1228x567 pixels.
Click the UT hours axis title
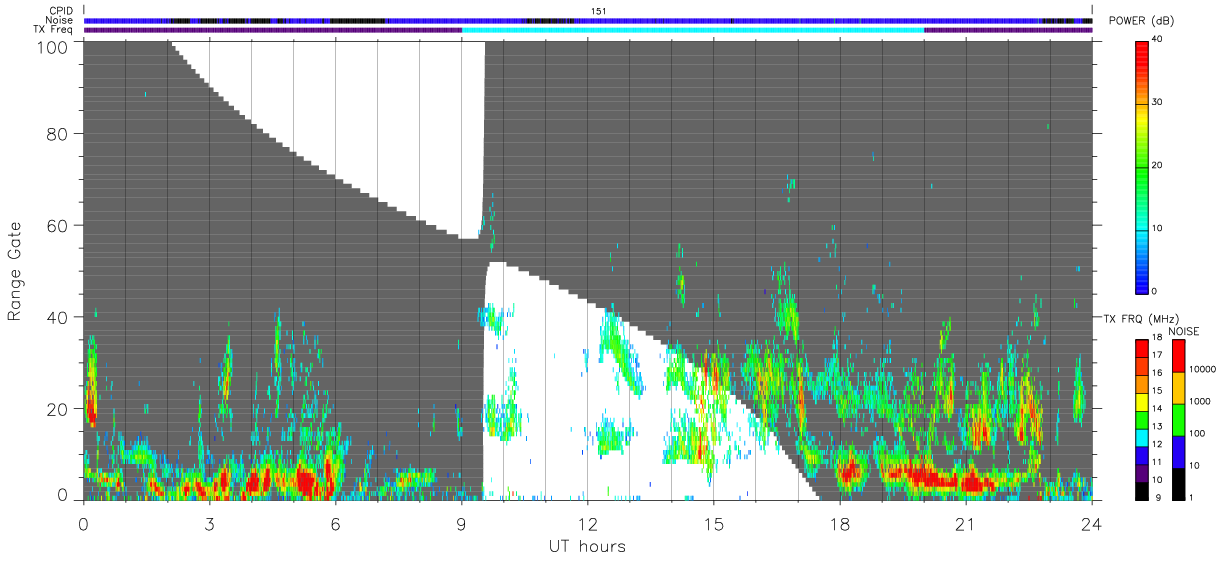(587, 546)
